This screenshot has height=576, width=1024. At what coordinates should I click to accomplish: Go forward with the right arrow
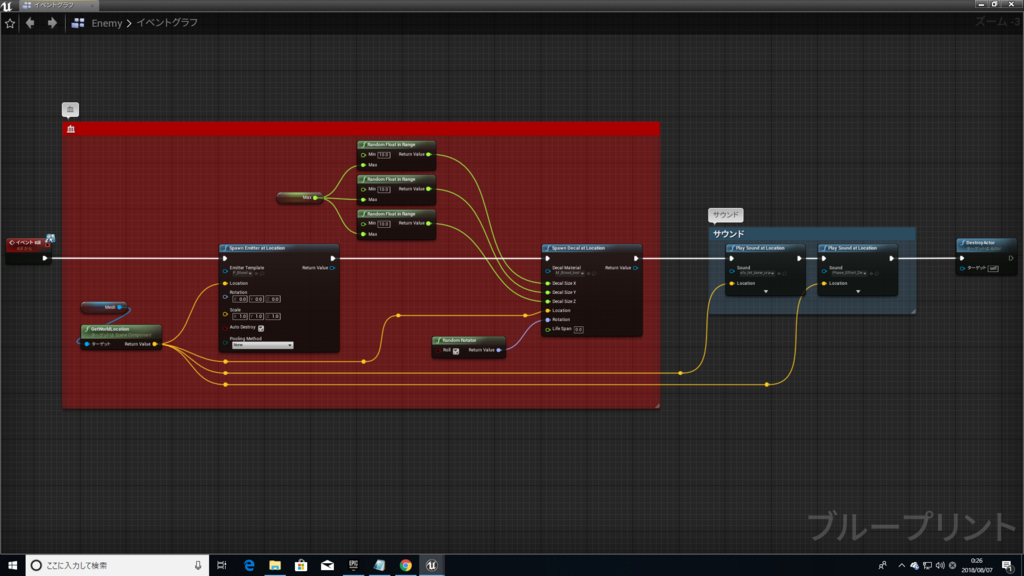pos(52,23)
